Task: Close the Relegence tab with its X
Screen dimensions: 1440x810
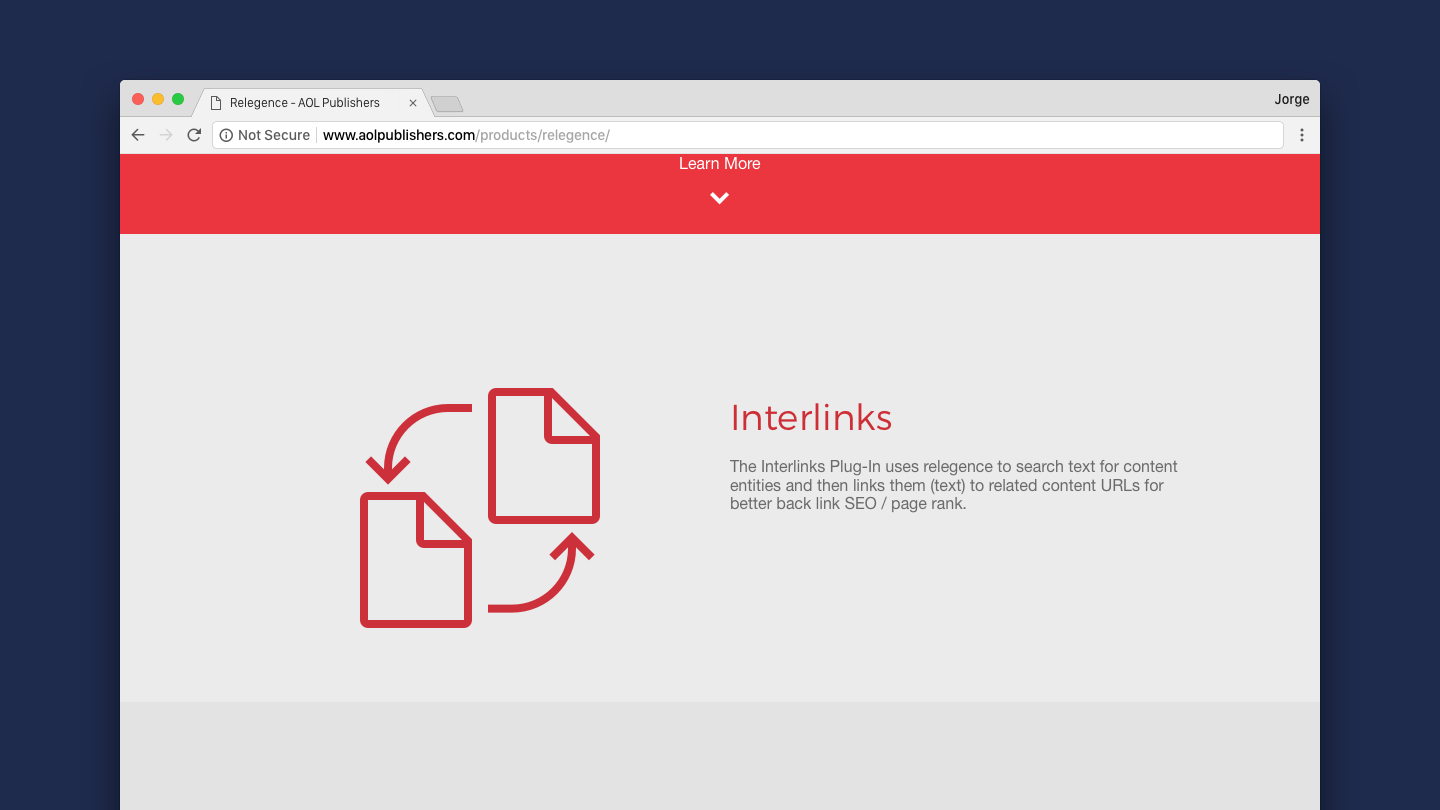Action: tap(413, 103)
